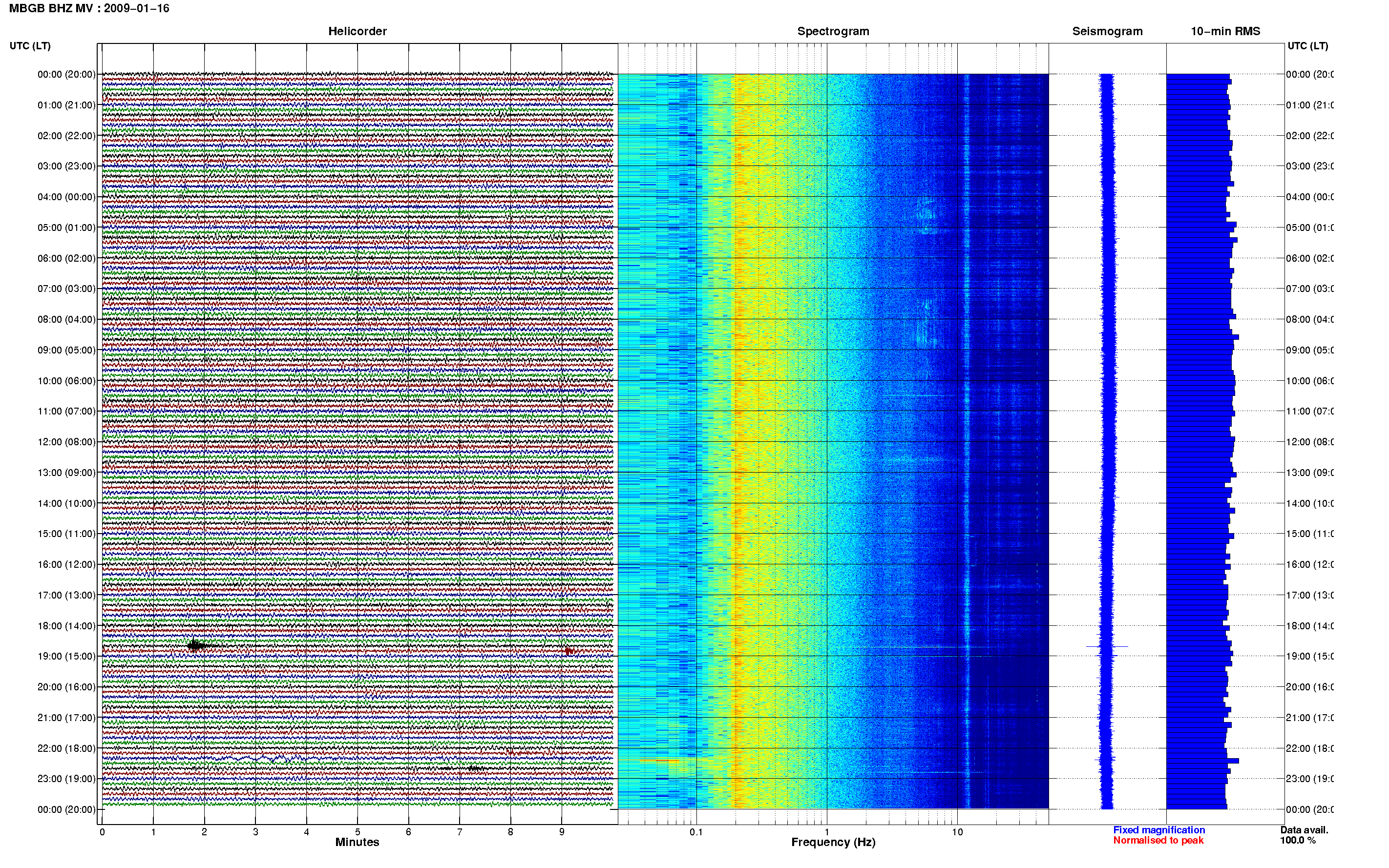
Task: Click the plot title "MBGB BHZ MV : 2009-01-16"
Action: pyautogui.click(x=89, y=9)
